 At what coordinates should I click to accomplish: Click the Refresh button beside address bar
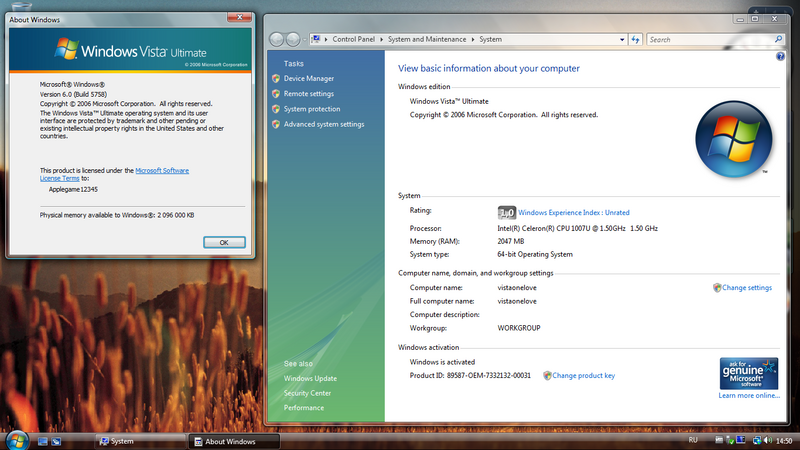click(635, 39)
